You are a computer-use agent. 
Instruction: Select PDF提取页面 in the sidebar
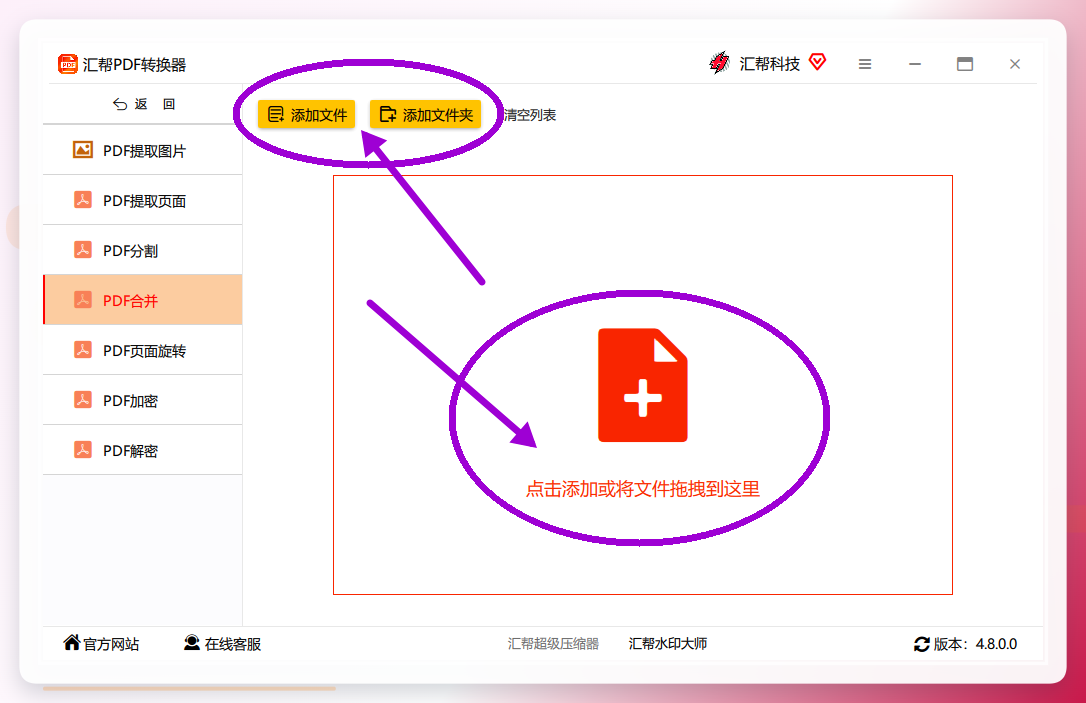coord(143,200)
